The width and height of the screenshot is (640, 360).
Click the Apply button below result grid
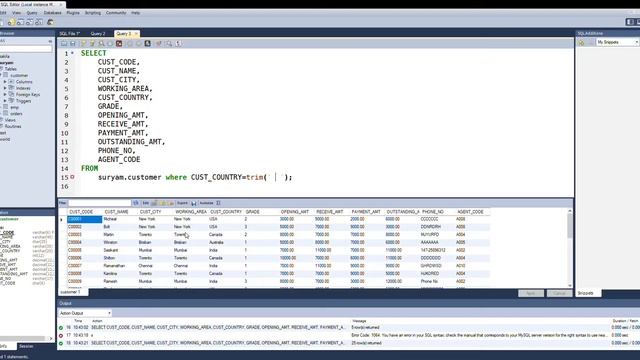click(x=531, y=293)
